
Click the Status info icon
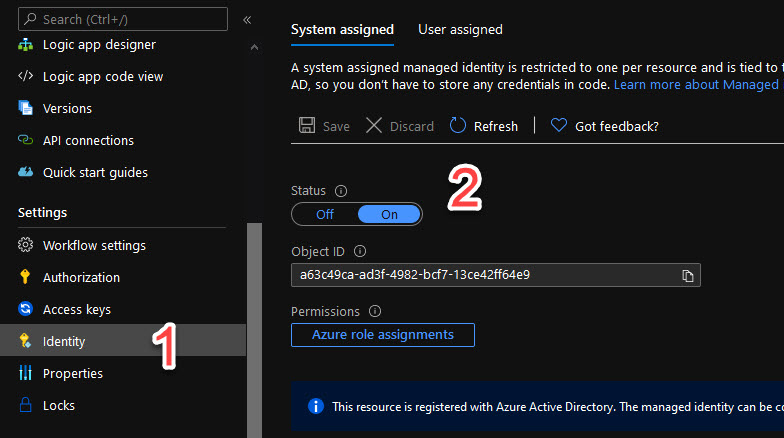[340, 190]
